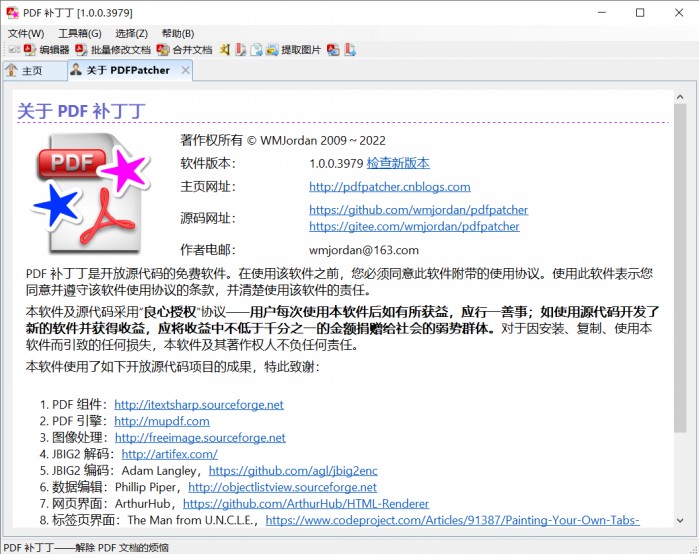Click the 检查新版本 check update link

click(x=398, y=163)
